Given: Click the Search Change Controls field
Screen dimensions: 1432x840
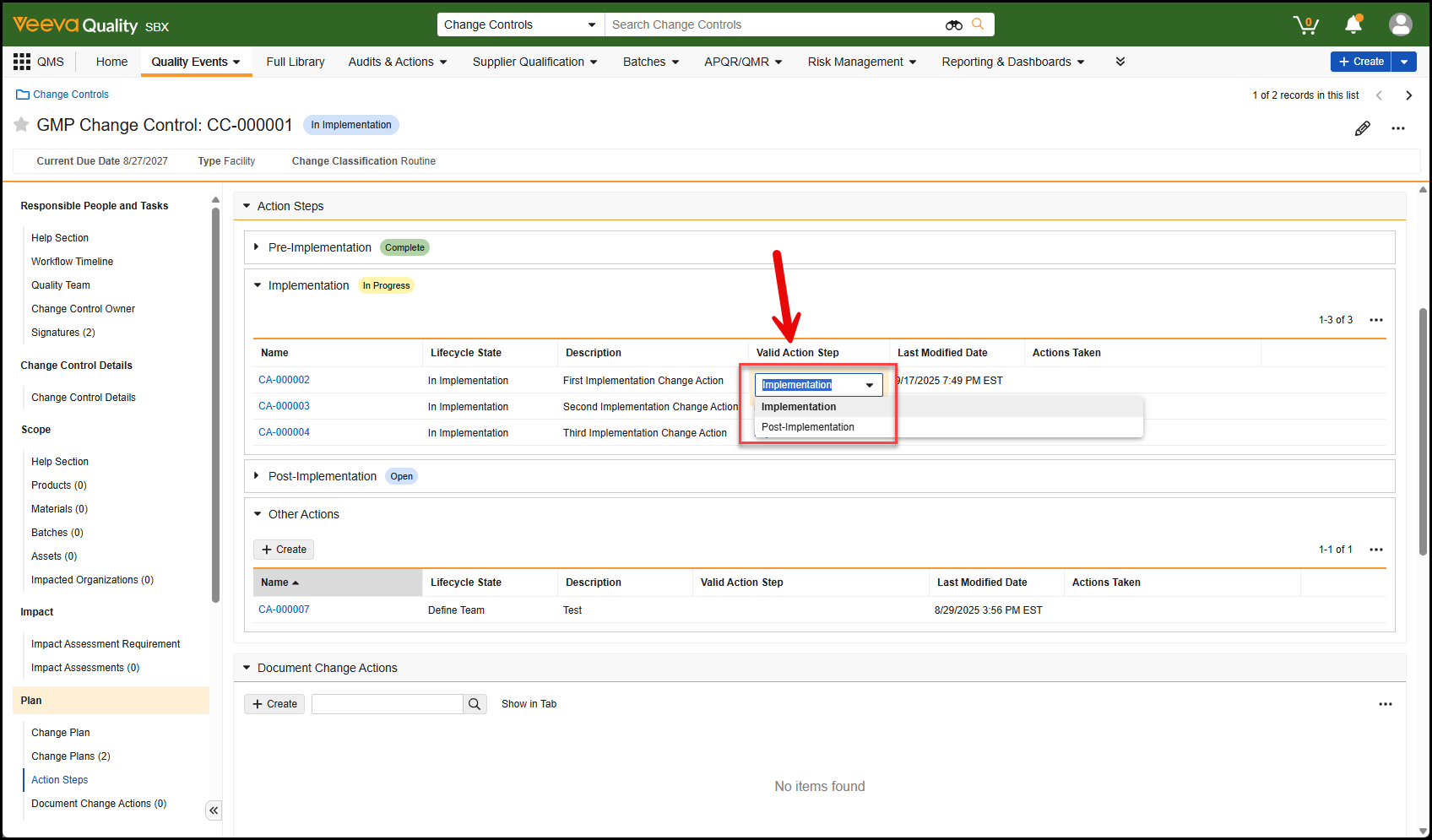Looking at the screenshot, I should point(773,25).
